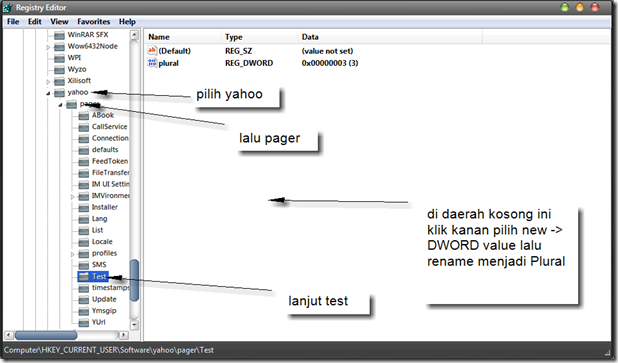Expand the IMVironment key
The height and width of the screenshot is (363, 618).
coord(73,197)
